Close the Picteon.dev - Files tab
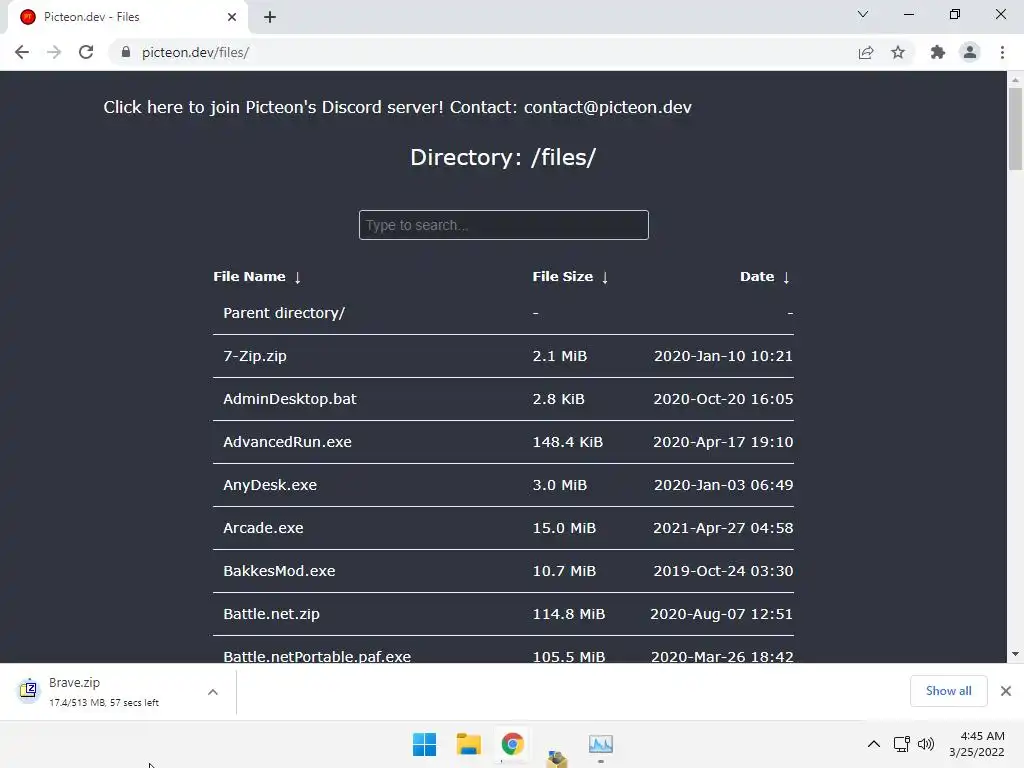This screenshot has height=768, width=1024. tap(232, 17)
